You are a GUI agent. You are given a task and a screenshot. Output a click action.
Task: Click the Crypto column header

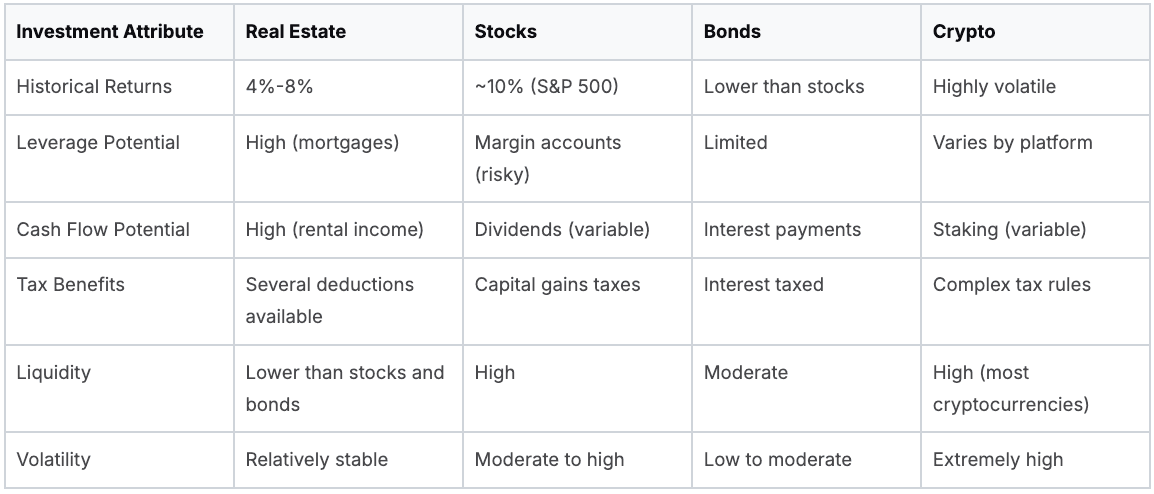[964, 31]
